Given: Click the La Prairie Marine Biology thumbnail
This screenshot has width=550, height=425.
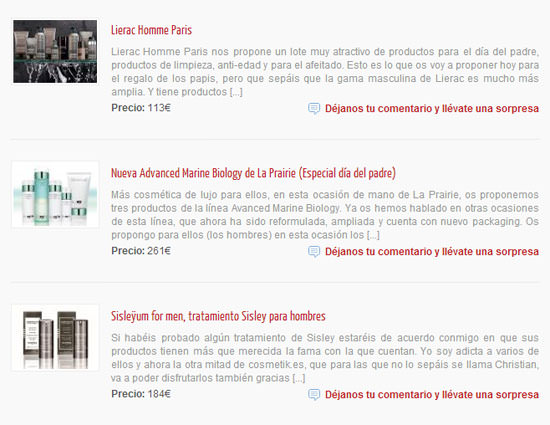Looking at the screenshot, I should click(x=55, y=195).
